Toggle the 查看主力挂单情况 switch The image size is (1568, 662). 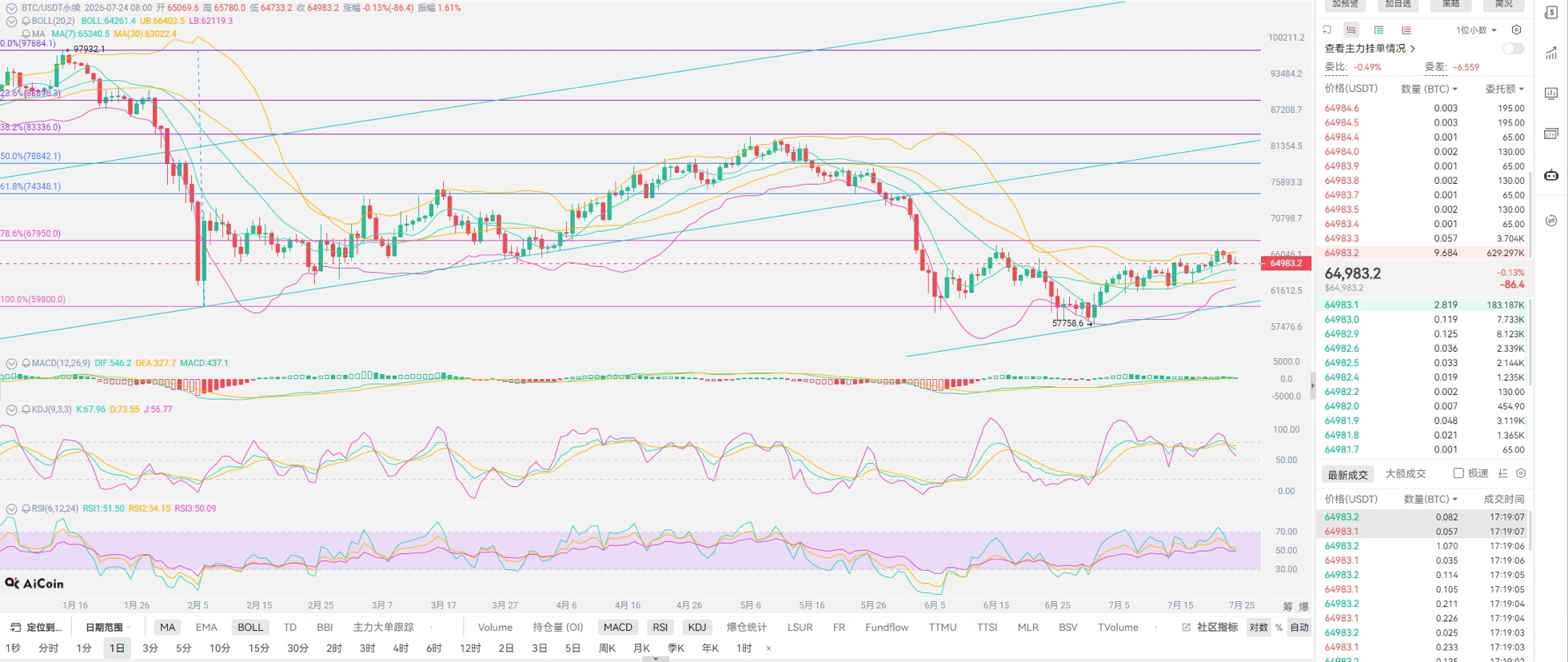pos(1513,49)
